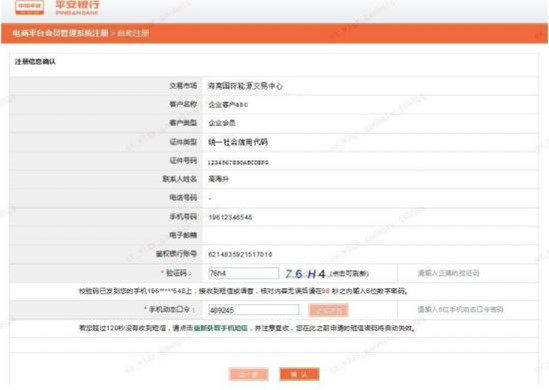The image size is (549, 390).
Task: Click the 企业客户abc customer name
Action: [228, 104]
